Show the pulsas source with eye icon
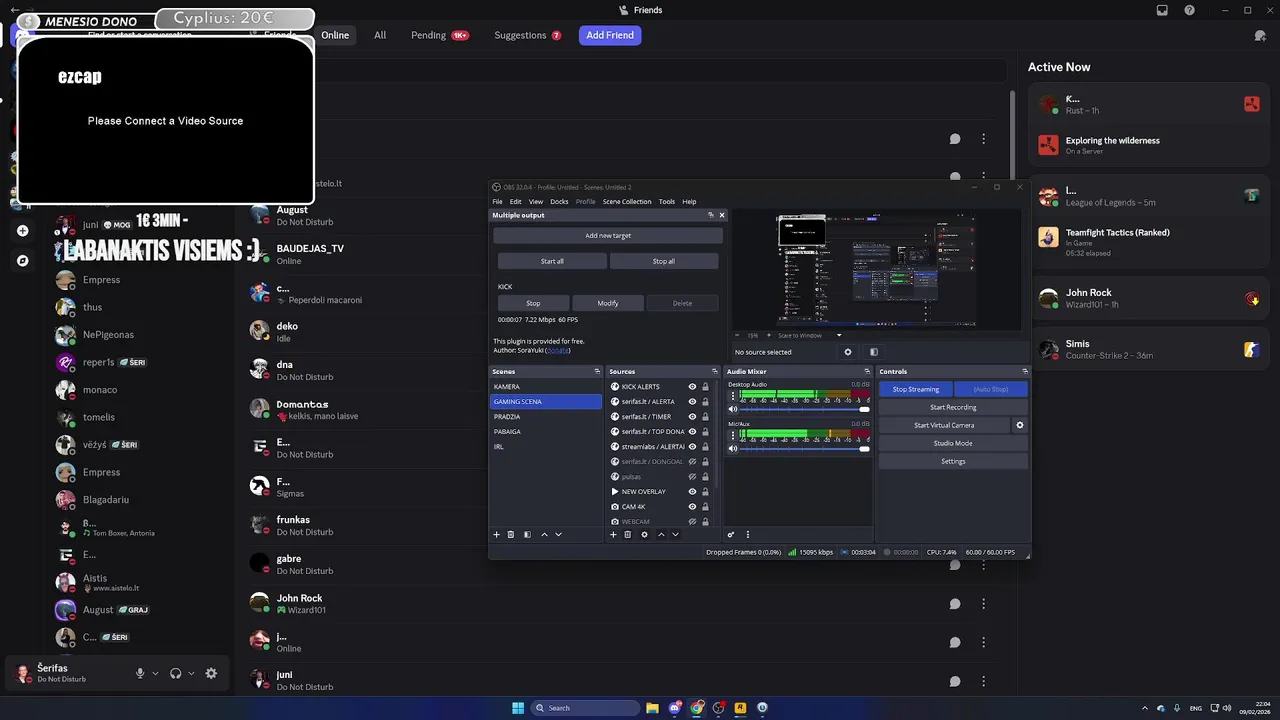 (692, 477)
